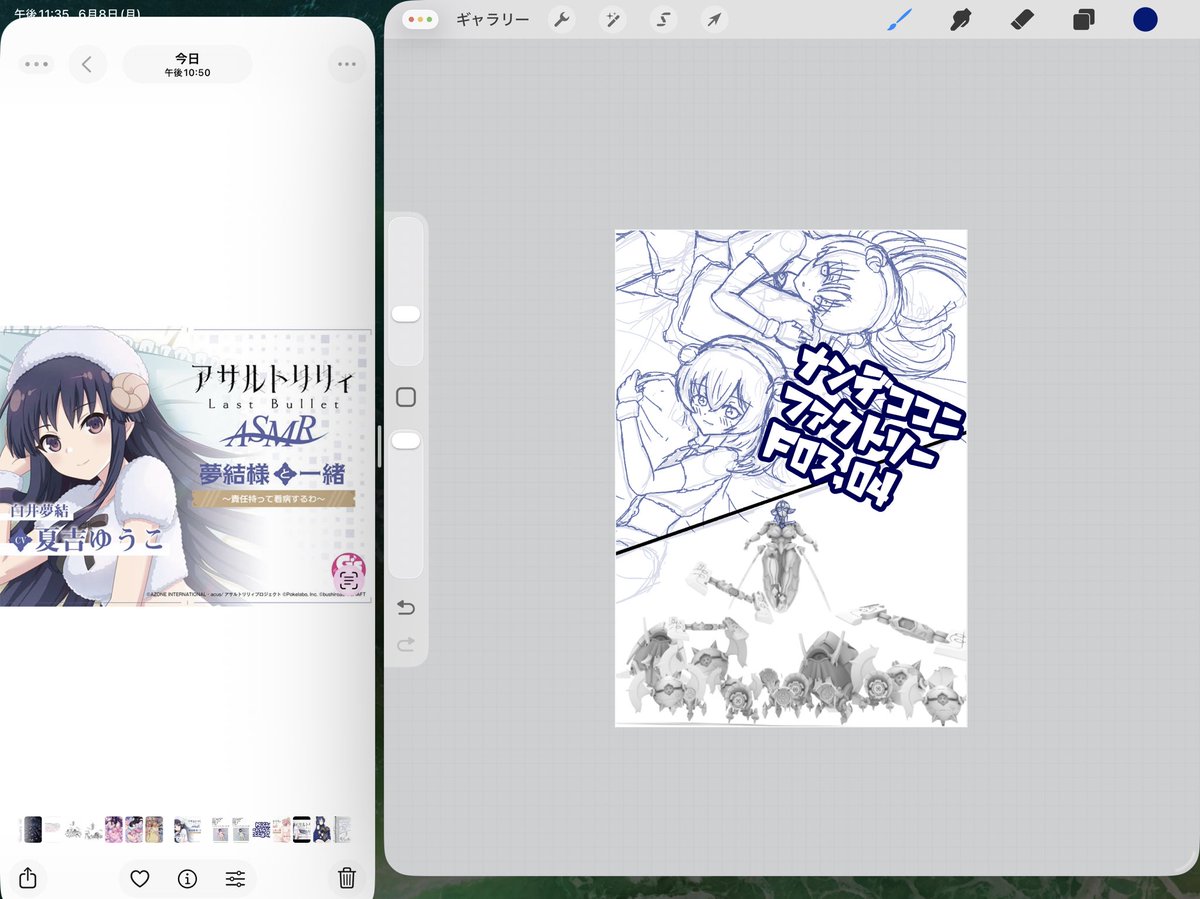Open Photos window multitasking dots
This screenshot has width=1200, height=899.
point(37,64)
